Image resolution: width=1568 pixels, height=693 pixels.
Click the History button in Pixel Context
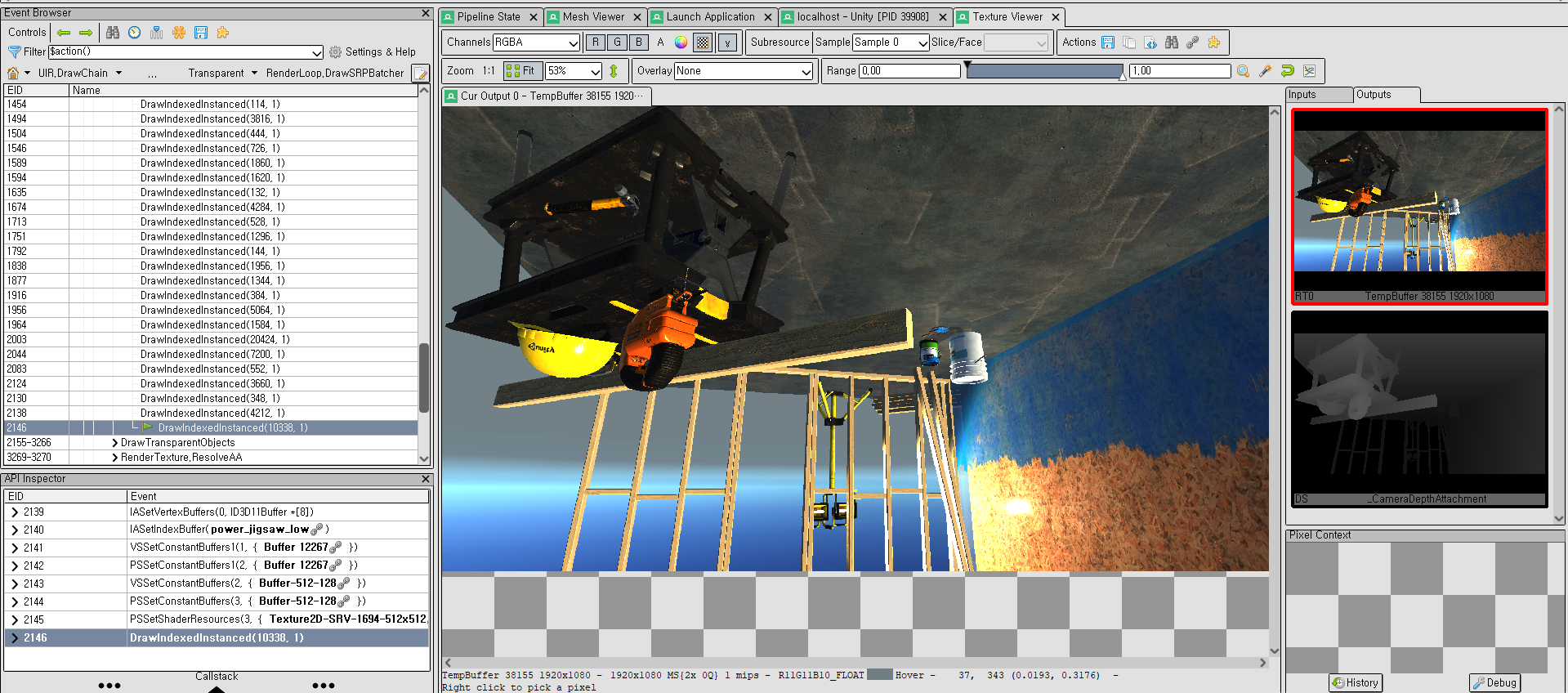tap(1356, 682)
